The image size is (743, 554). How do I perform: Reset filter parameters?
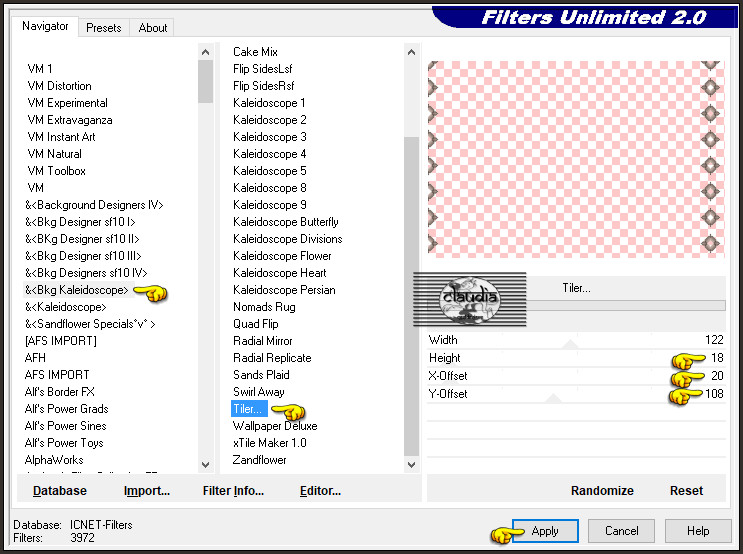pyautogui.click(x=686, y=490)
